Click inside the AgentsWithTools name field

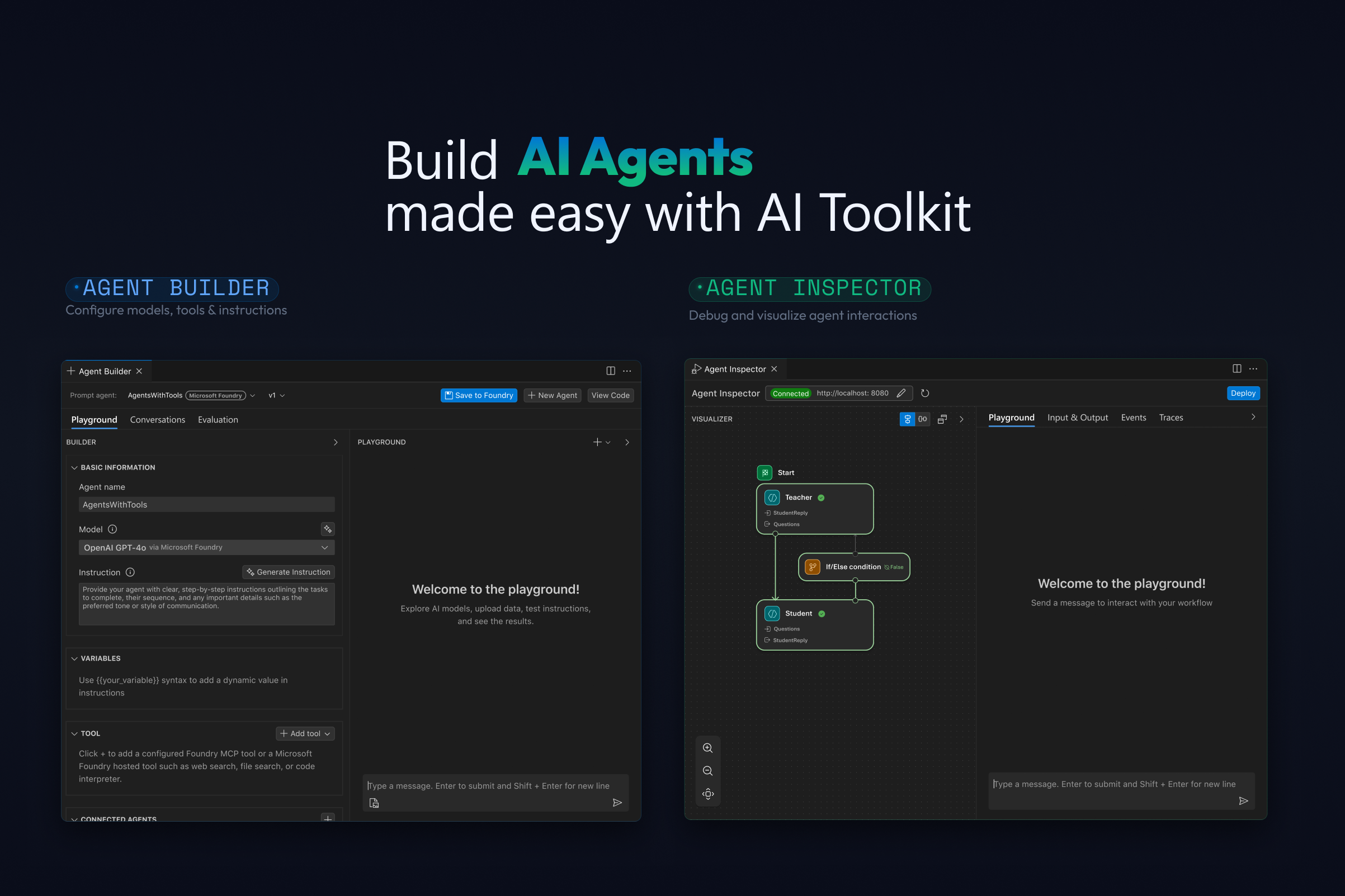[x=206, y=504]
